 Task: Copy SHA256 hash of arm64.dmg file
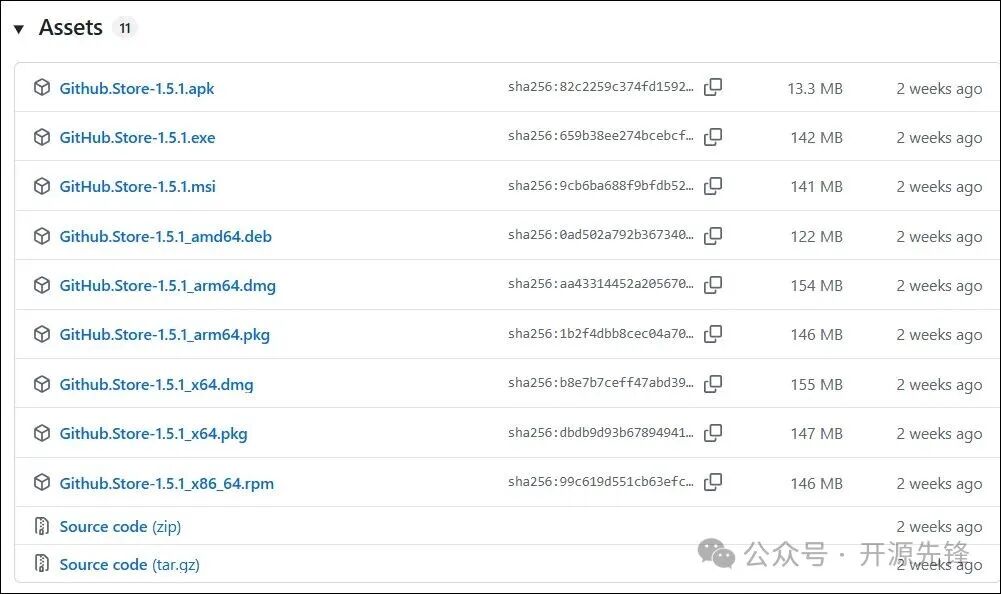tap(713, 285)
